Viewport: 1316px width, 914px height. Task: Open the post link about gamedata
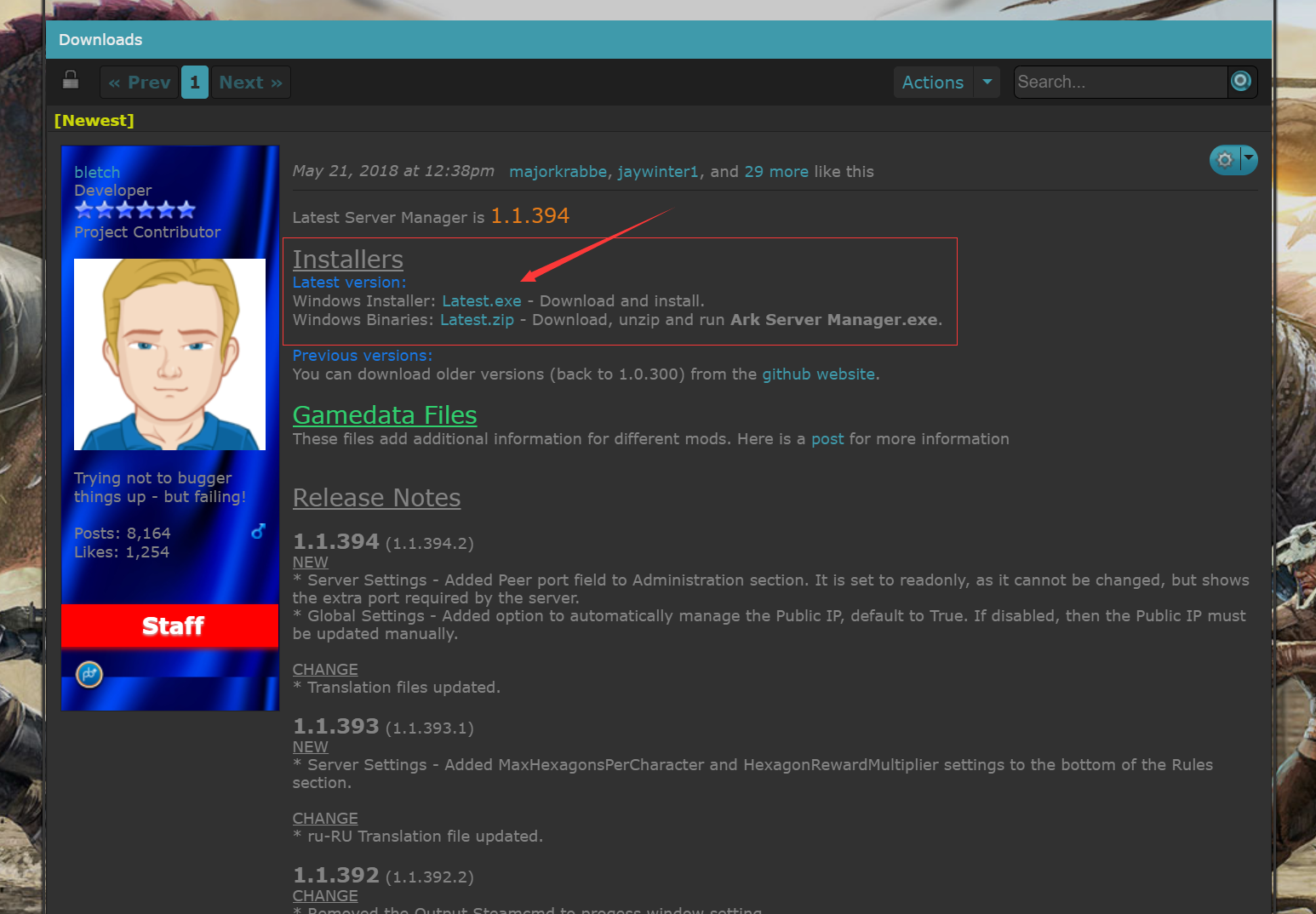827,438
